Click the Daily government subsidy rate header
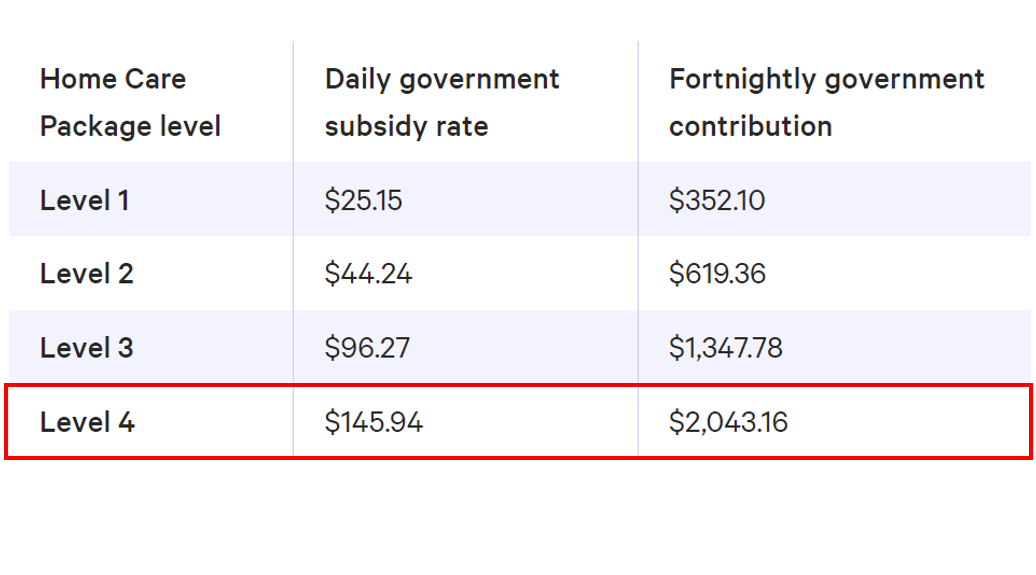 pyautogui.click(x=442, y=102)
